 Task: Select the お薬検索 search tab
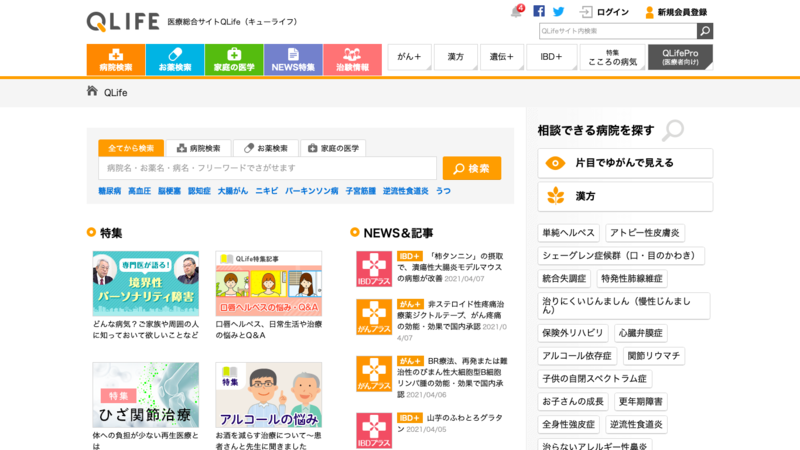[x=266, y=148]
